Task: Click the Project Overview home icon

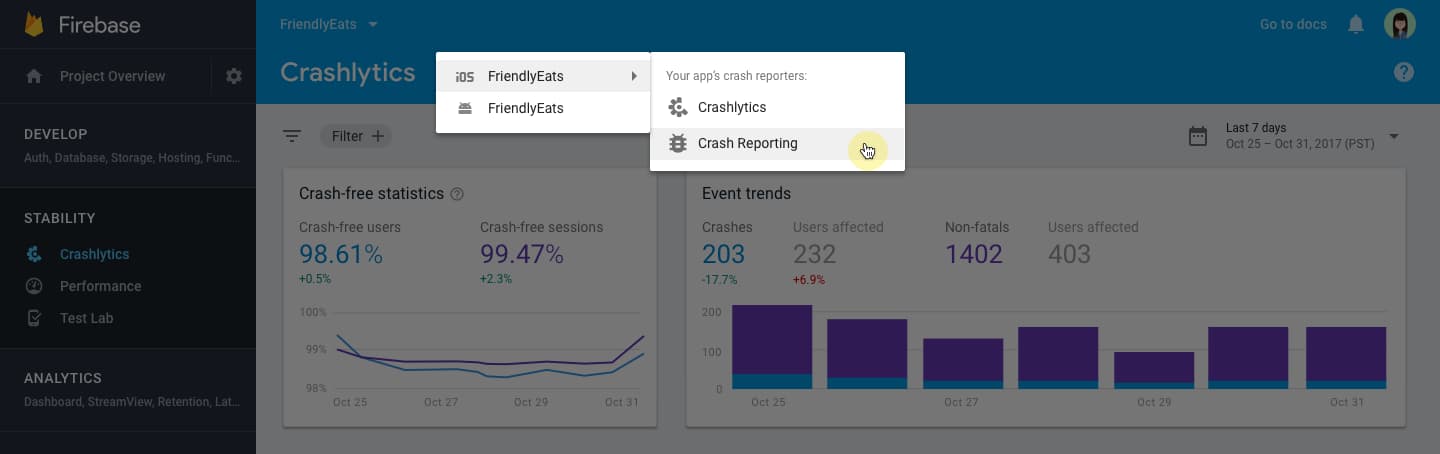Action: pyautogui.click(x=34, y=76)
